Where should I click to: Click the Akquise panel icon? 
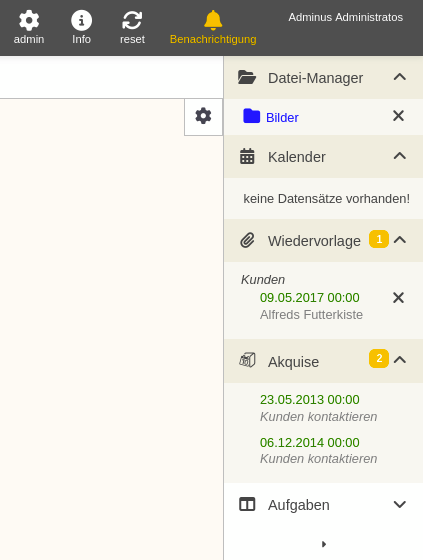(x=247, y=360)
